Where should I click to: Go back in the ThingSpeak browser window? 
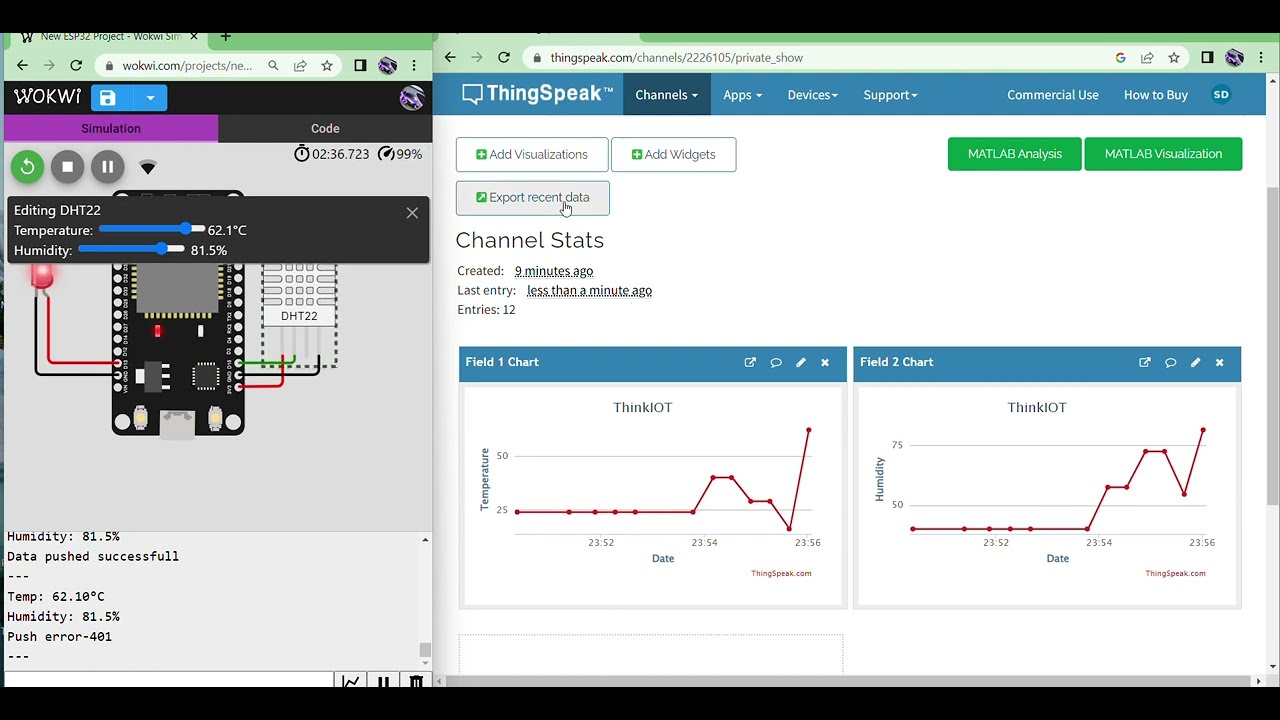coord(450,58)
